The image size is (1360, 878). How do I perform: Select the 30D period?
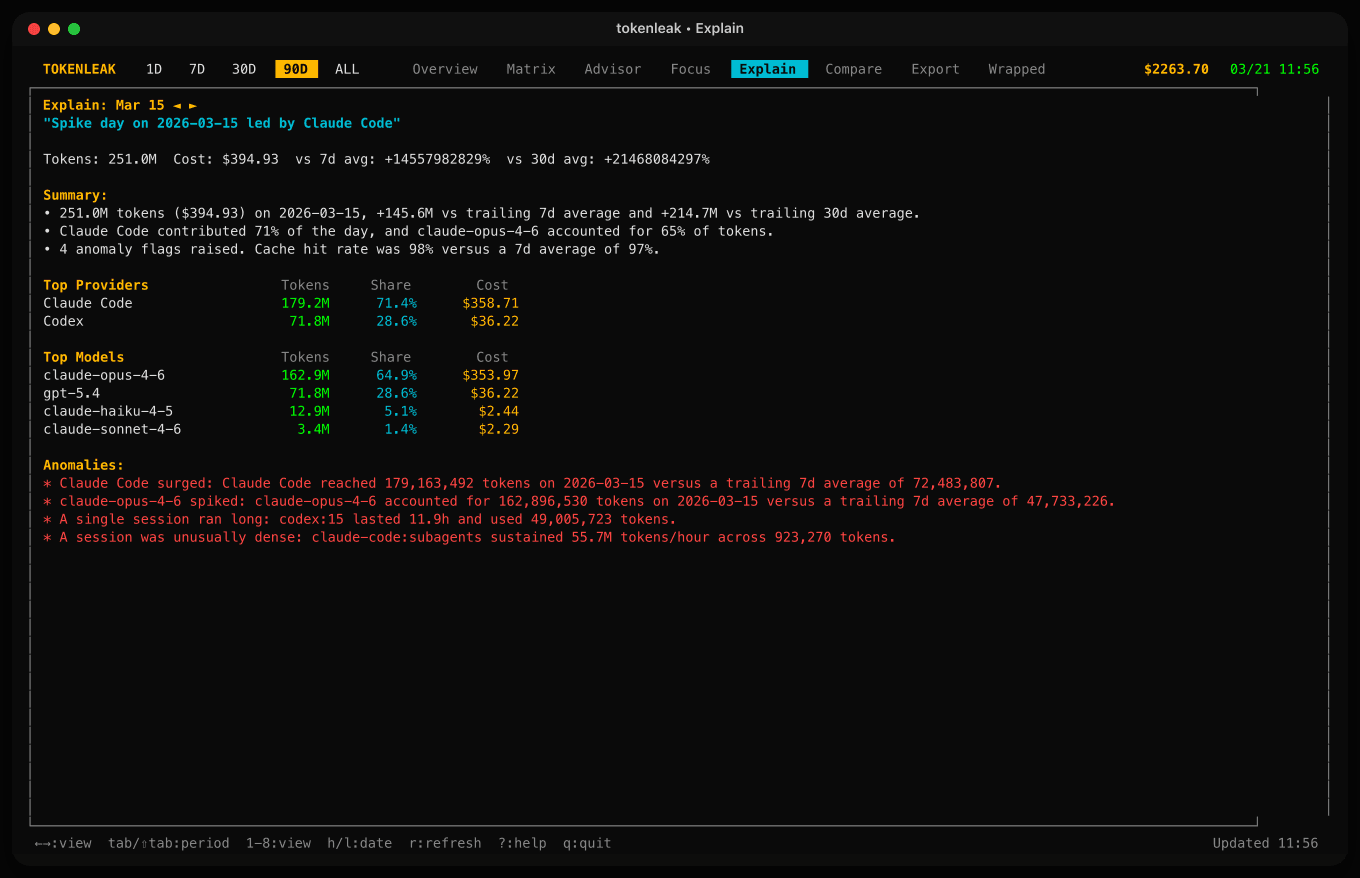click(x=244, y=69)
